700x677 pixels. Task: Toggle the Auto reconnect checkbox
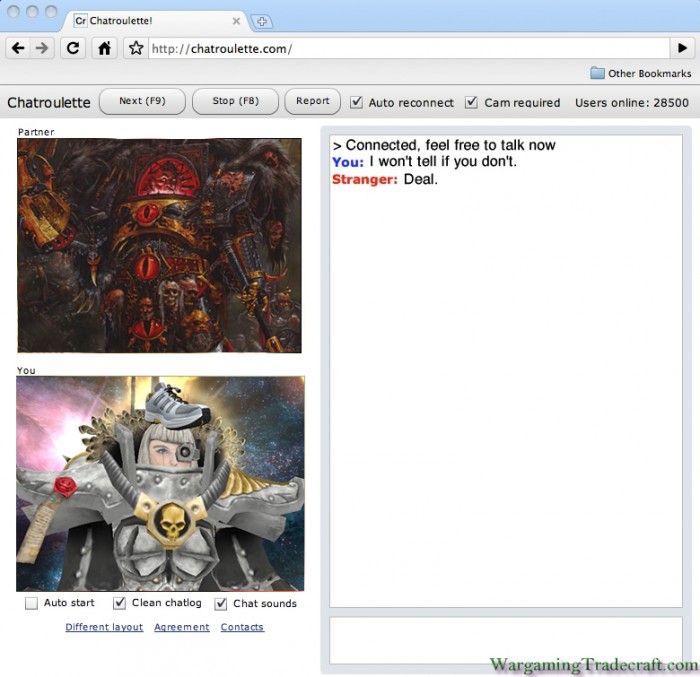[x=356, y=102]
